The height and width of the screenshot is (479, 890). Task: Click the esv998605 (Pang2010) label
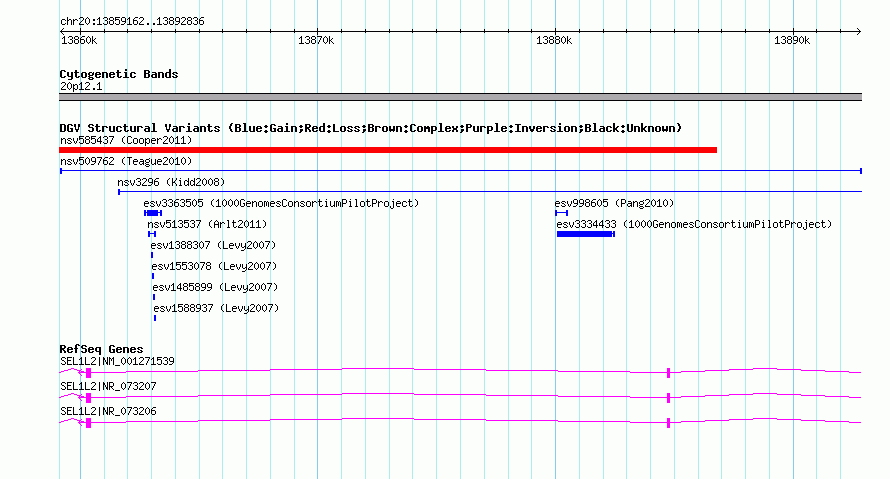614,203
